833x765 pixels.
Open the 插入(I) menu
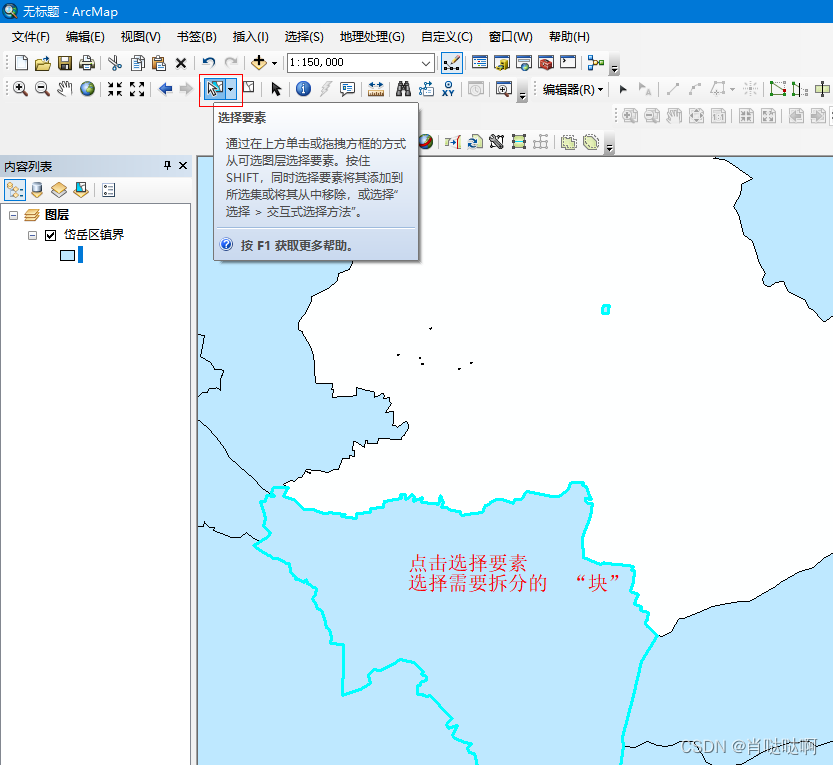tap(250, 37)
